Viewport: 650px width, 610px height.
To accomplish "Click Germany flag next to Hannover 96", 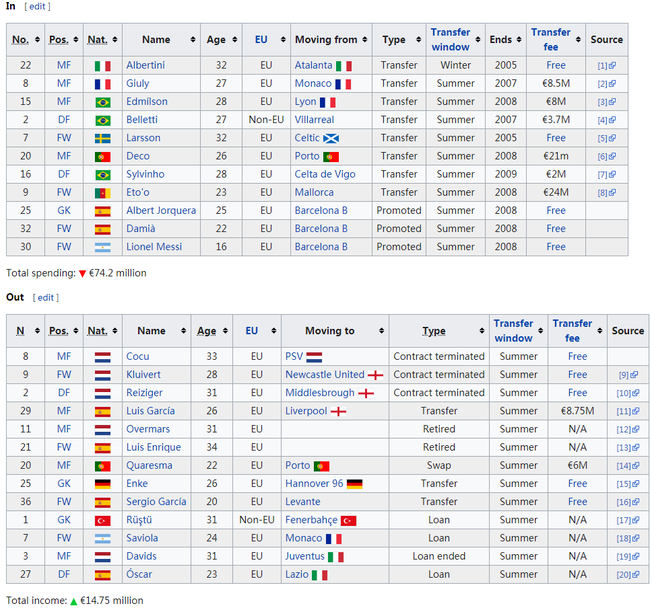I will (x=354, y=484).
